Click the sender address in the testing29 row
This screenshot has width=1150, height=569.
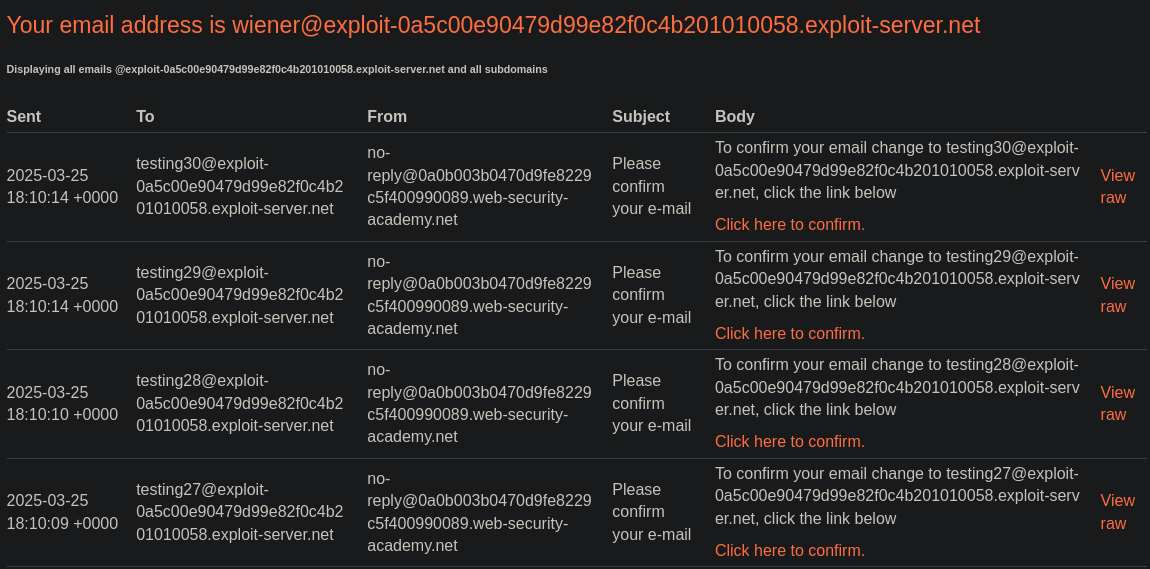[x=479, y=295]
